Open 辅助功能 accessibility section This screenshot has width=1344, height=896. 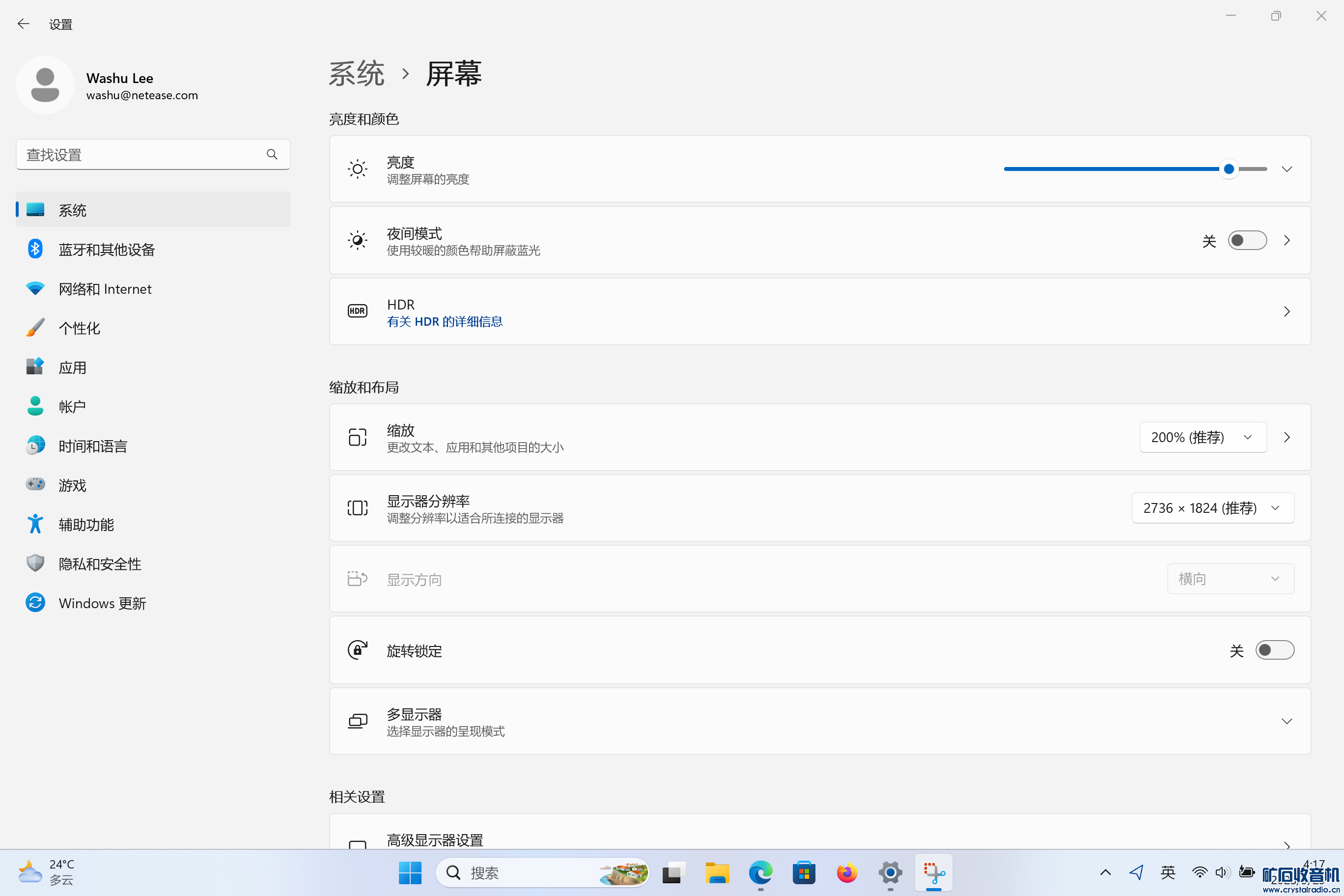click(85, 525)
